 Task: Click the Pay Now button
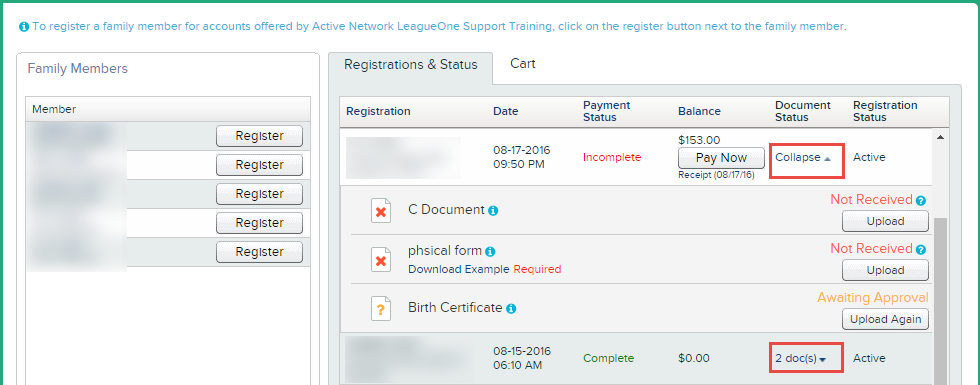click(x=721, y=158)
